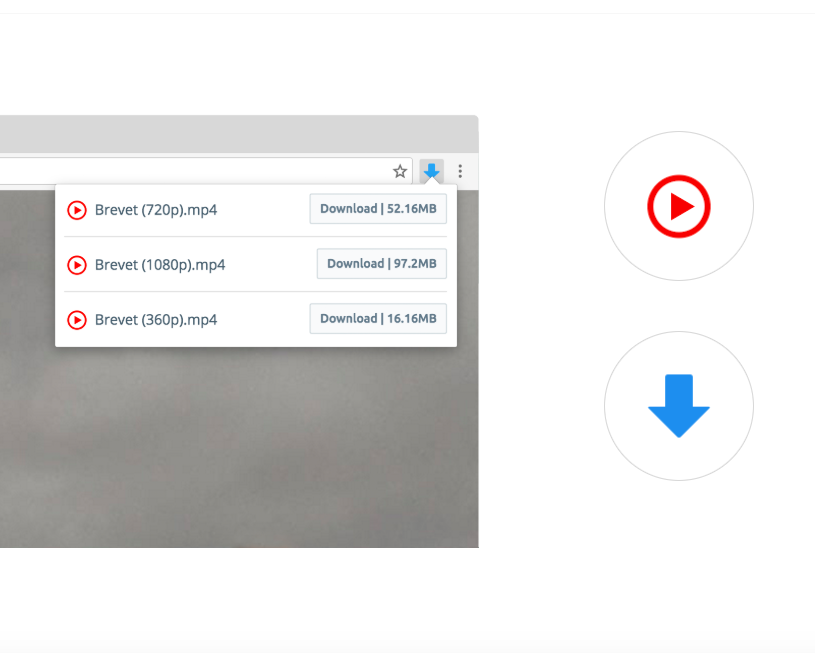The image size is (815, 653).
Task: Select the Brevet (1080p).mp4 file name
Action: tap(160, 265)
